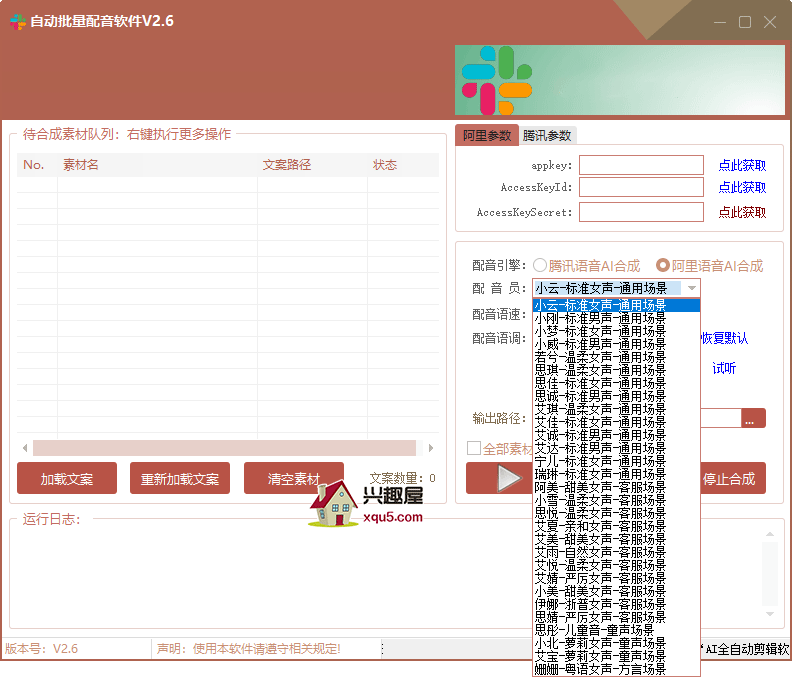Collapse the 配音员 combo box arrow
The height and width of the screenshot is (681, 792).
point(692,288)
